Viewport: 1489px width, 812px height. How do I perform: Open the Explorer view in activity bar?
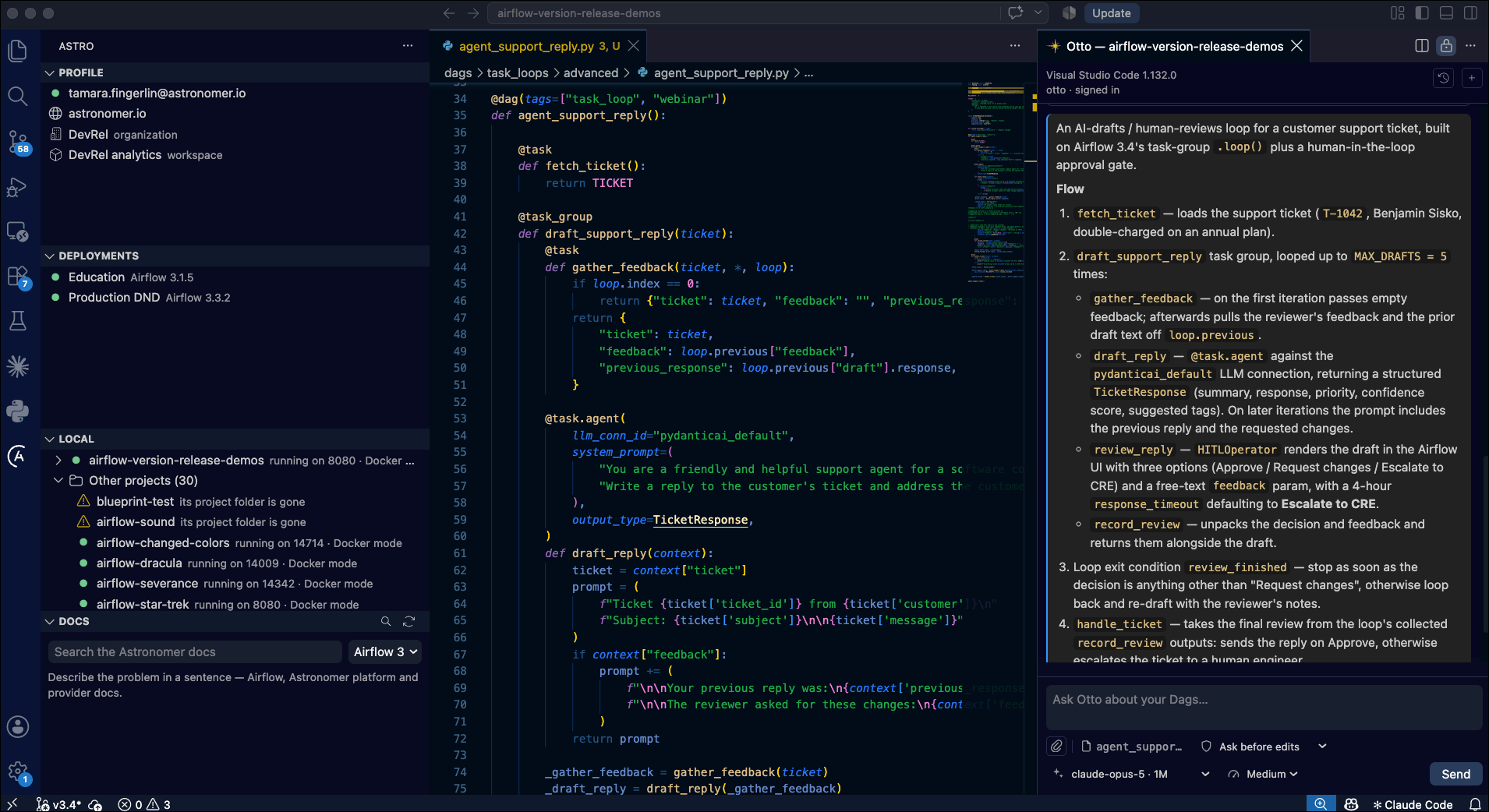pyautogui.click(x=17, y=51)
